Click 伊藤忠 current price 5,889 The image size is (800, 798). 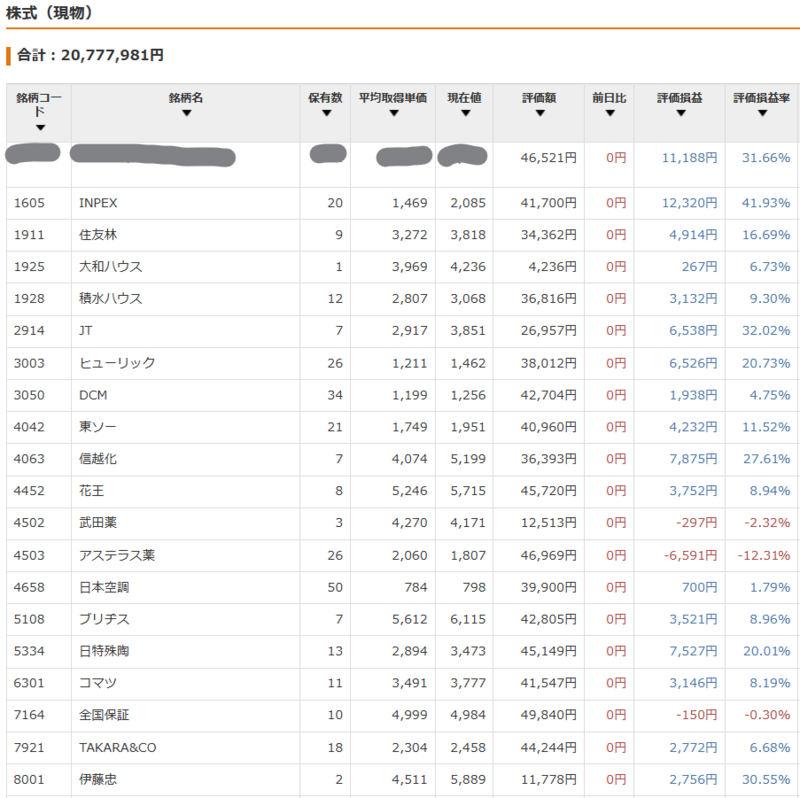(468, 780)
